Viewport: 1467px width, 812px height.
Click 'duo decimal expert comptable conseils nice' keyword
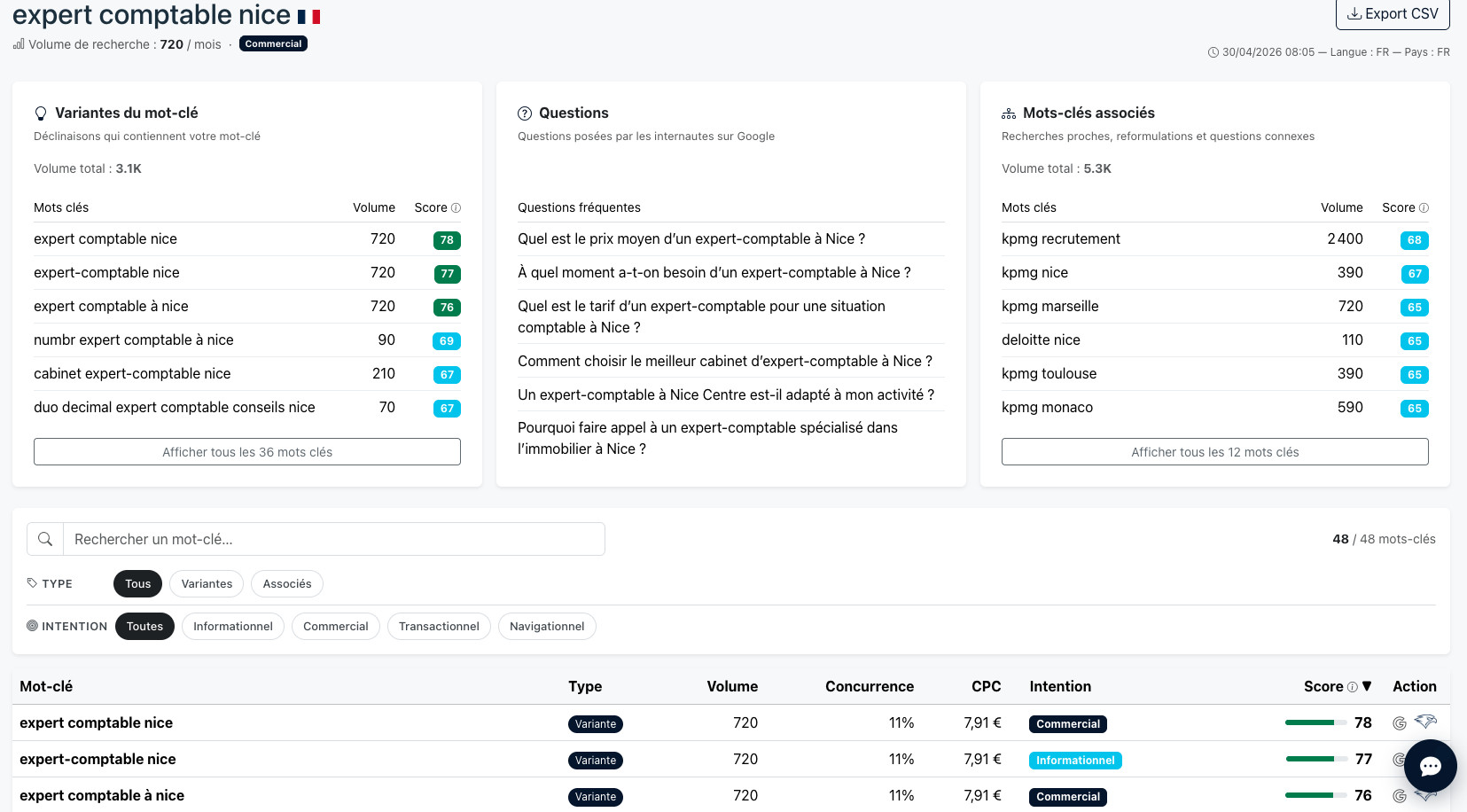(175, 407)
